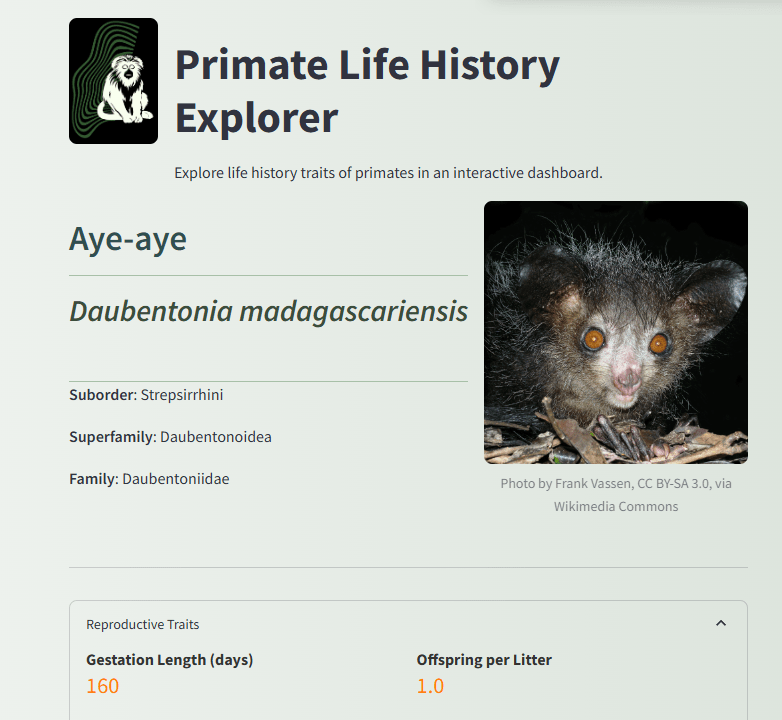The image size is (782, 720).
Task: Click the Reproductive Traits section header
Action: pos(143,625)
